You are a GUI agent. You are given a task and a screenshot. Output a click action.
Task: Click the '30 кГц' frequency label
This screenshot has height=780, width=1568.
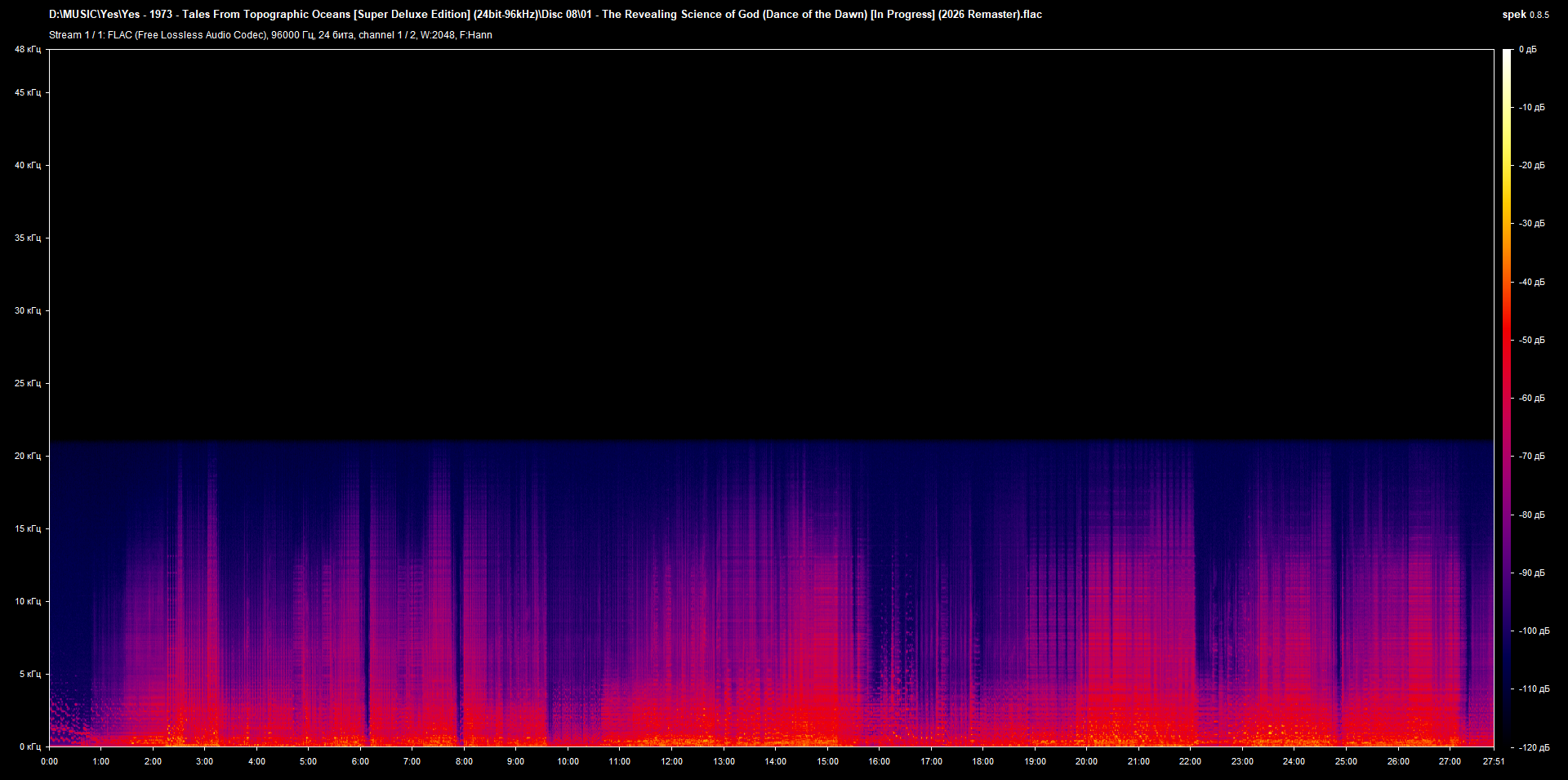point(28,310)
